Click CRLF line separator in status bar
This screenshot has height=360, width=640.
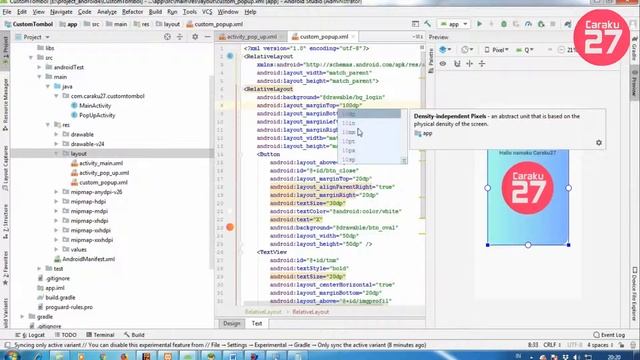(x=553, y=345)
